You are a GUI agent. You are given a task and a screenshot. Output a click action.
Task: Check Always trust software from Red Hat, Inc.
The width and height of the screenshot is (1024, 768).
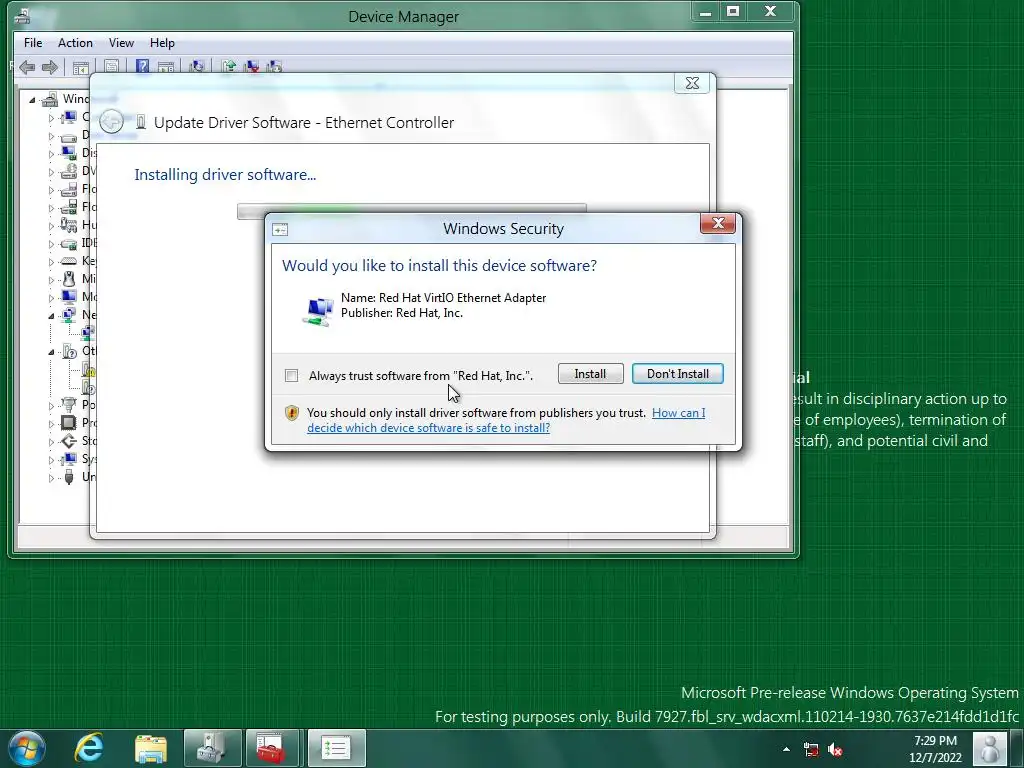291,376
